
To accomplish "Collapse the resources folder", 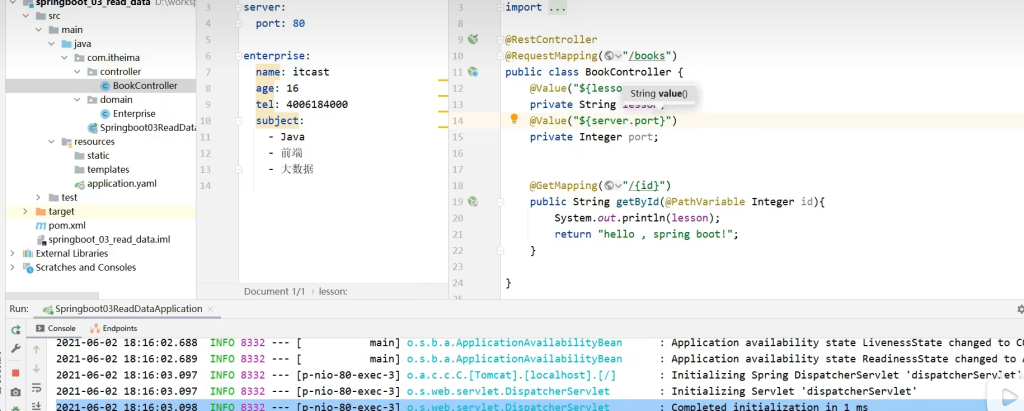I will click(52, 142).
